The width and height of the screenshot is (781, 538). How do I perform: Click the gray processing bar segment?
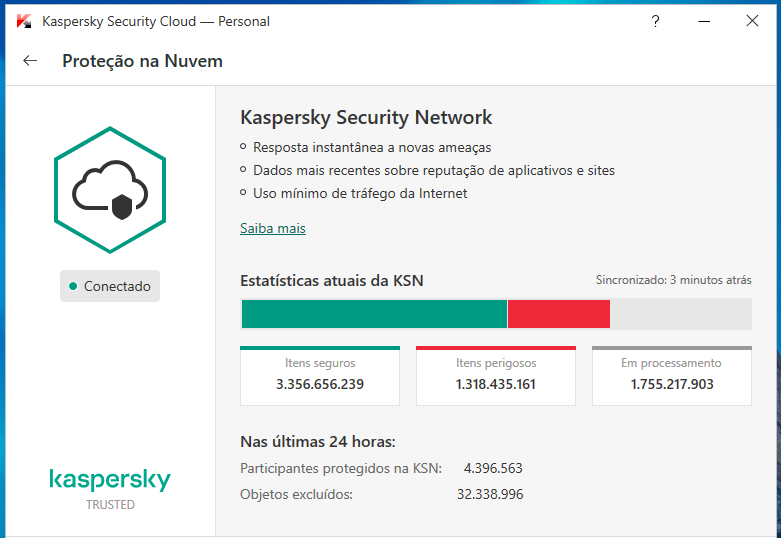click(680, 314)
